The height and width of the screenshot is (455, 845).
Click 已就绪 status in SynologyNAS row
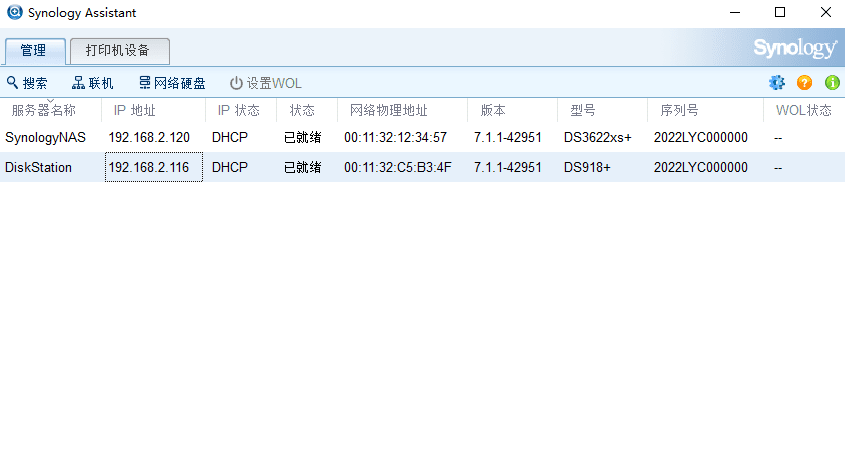pyautogui.click(x=302, y=137)
